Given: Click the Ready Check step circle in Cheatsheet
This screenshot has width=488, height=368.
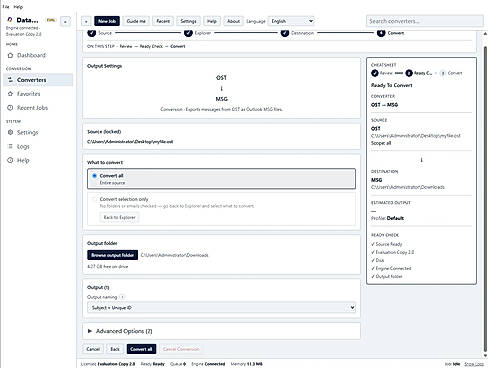Looking at the screenshot, I should coord(409,73).
